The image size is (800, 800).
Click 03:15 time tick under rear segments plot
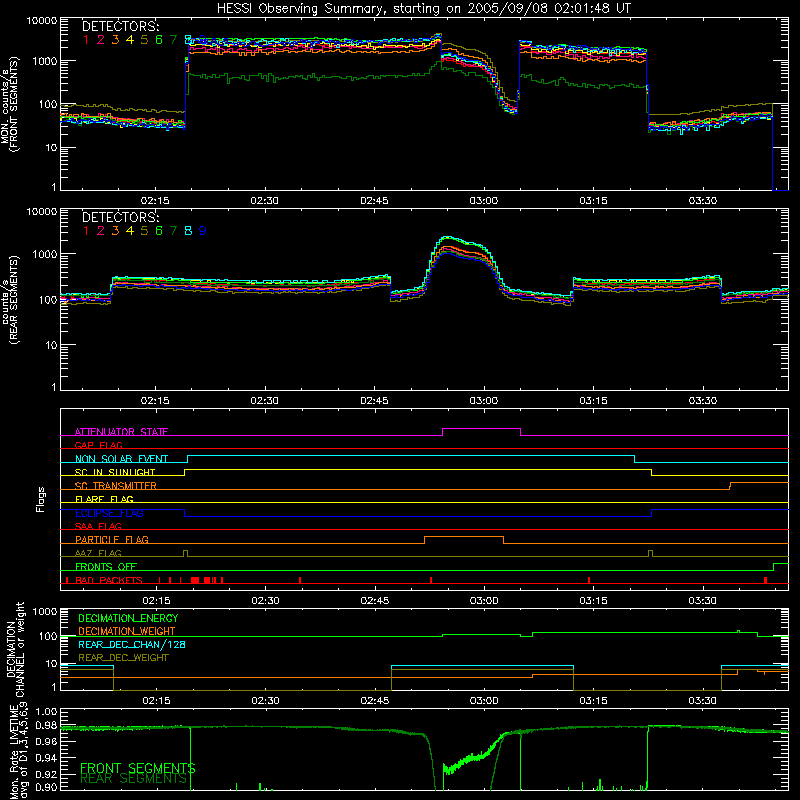click(593, 401)
